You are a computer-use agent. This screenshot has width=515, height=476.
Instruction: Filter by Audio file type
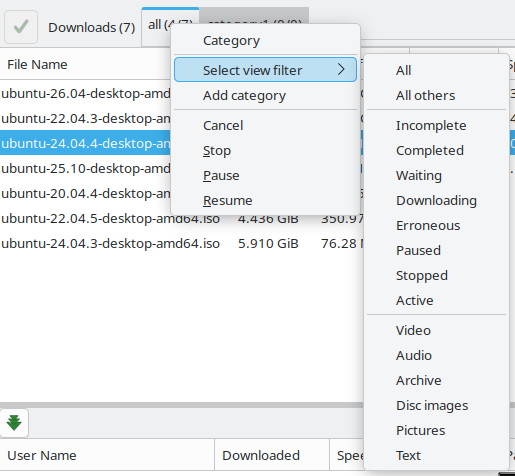[436, 356]
